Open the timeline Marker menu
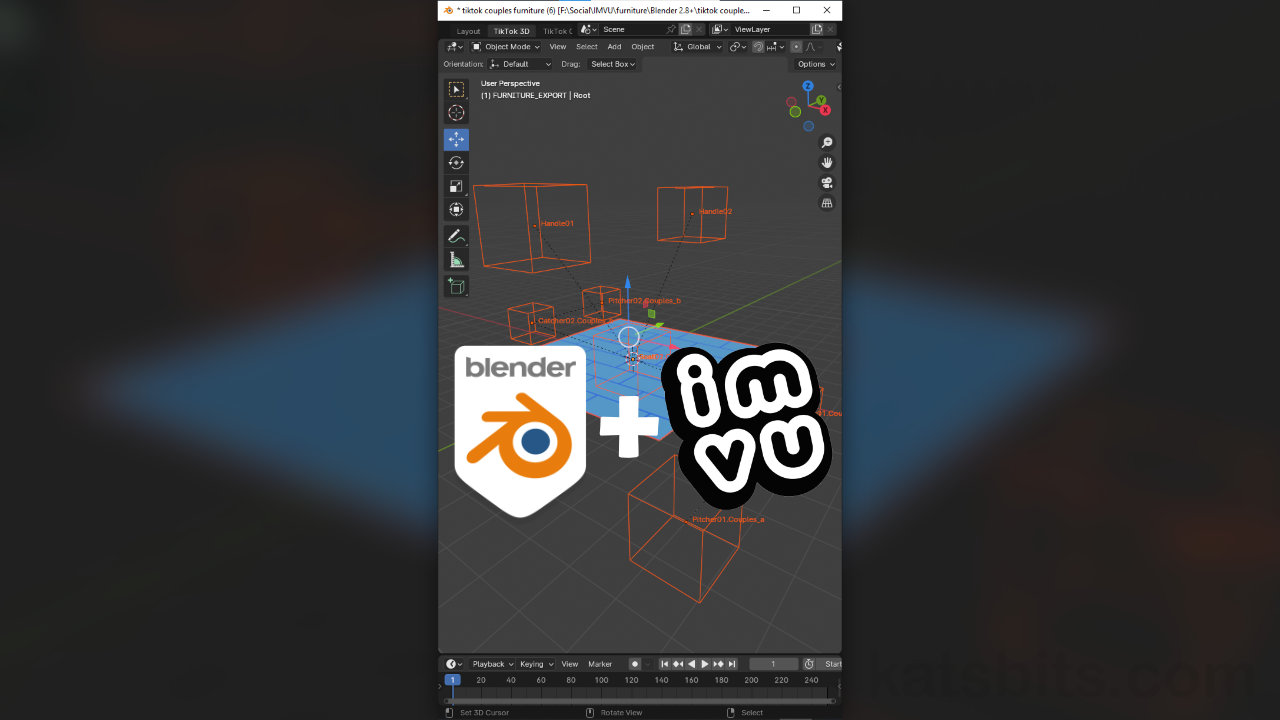 point(600,664)
